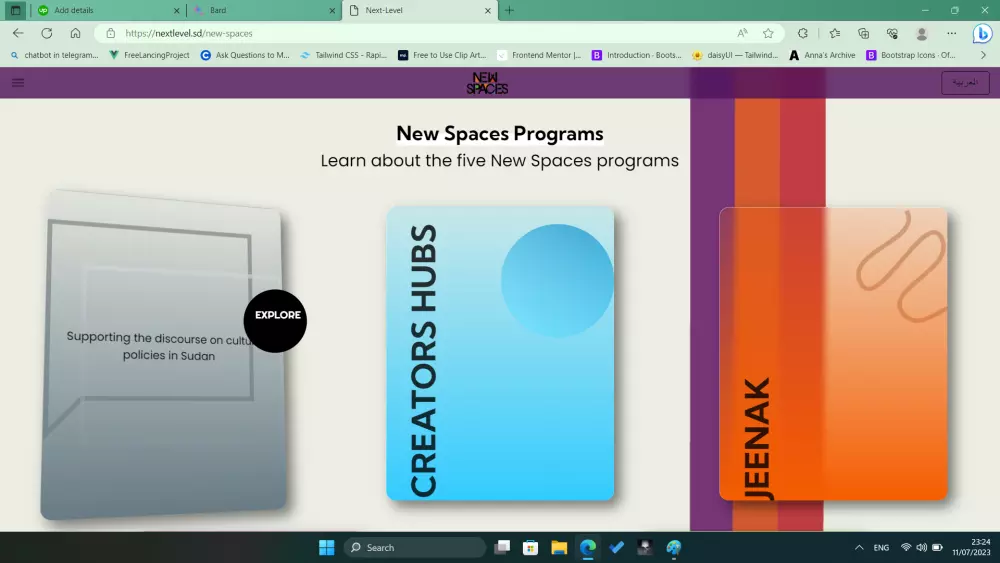Screen dimensions: 1000x563
Task: Open Task View on taskbar
Action: [503, 547]
